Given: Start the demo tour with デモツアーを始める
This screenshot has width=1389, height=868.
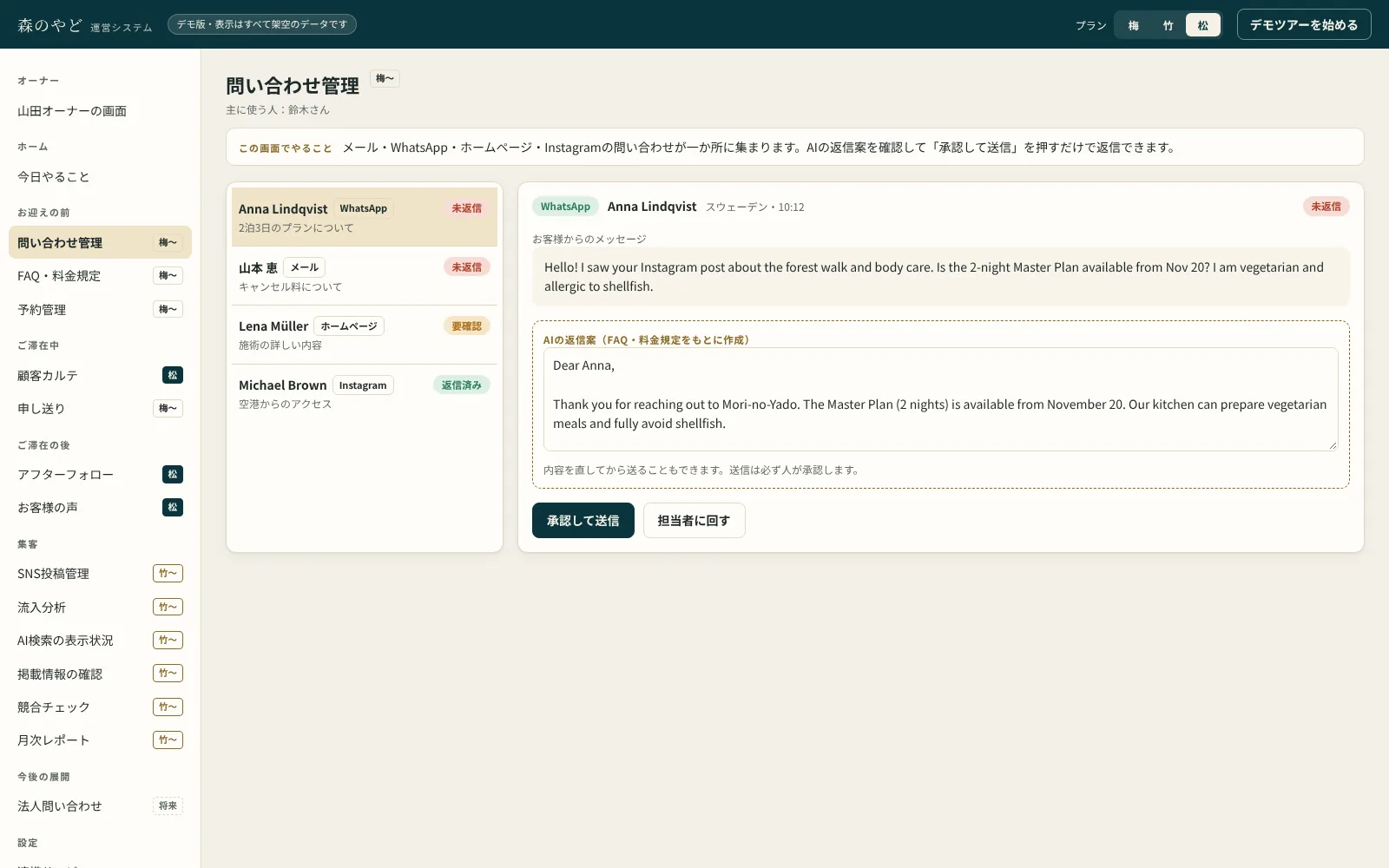Looking at the screenshot, I should [x=1304, y=24].
